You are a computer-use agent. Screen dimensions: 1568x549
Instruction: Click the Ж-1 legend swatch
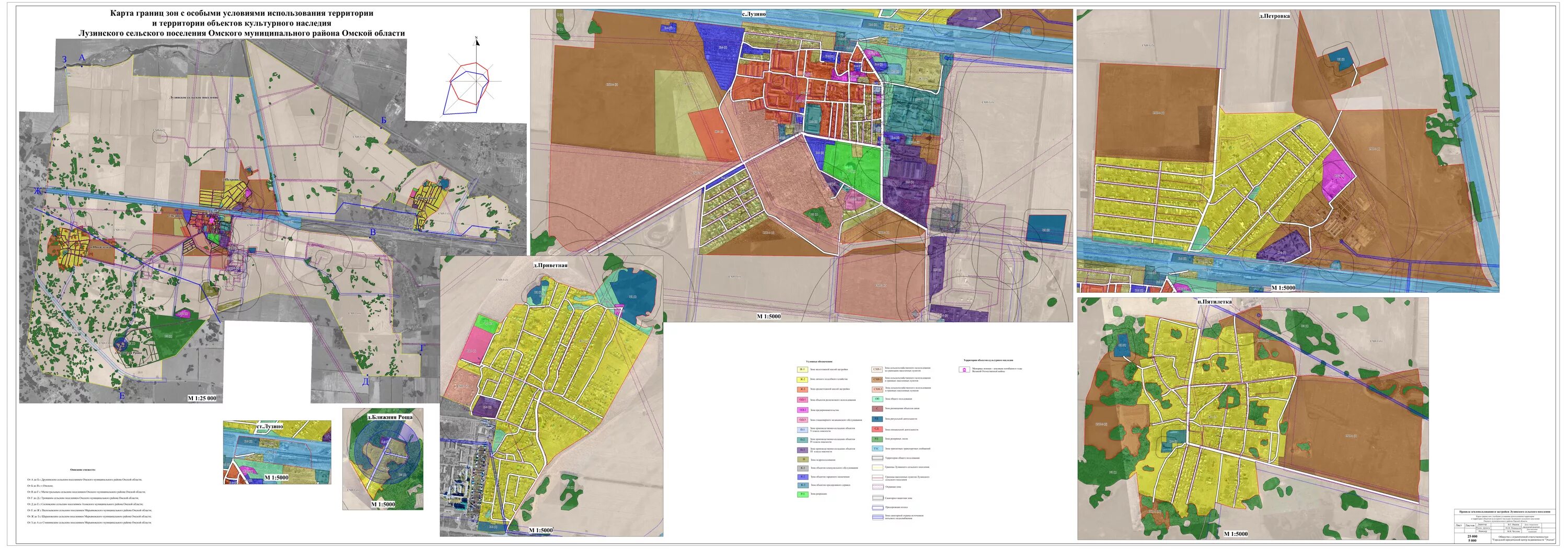click(x=803, y=370)
